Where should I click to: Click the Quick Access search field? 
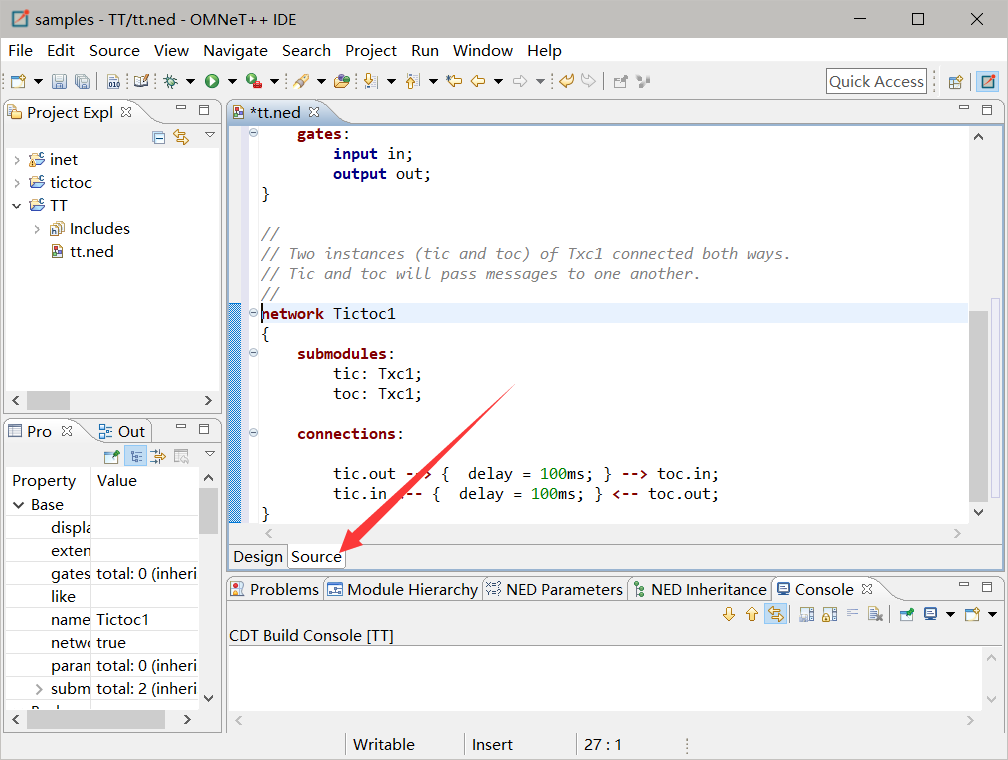click(876, 82)
